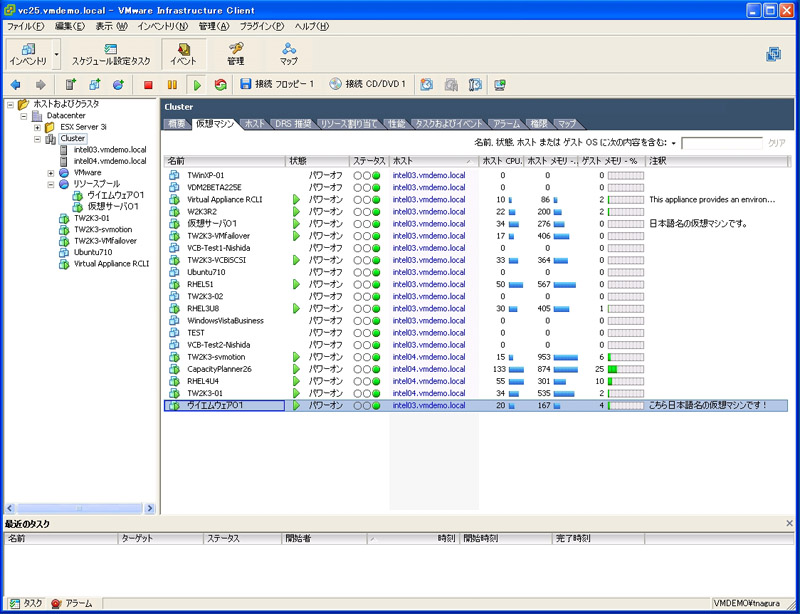Image resolution: width=800 pixels, height=614 pixels.
Task: Click the top-right overlapping windows icon
Action: pyautogui.click(x=773, y=55)
